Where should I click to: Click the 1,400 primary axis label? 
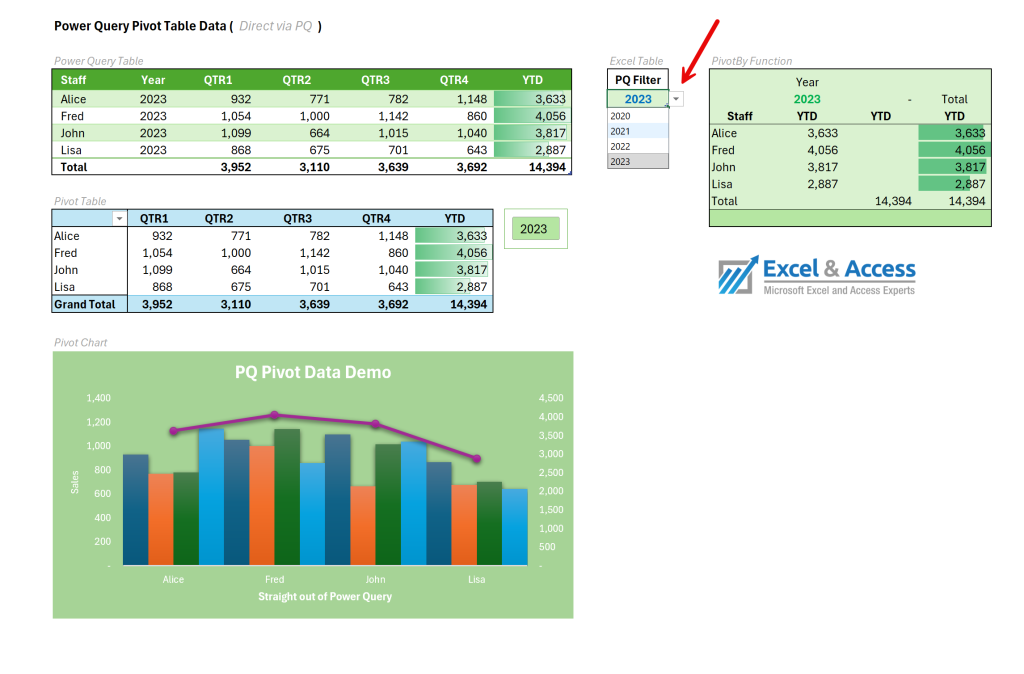pyautogui.click(x=99, y=398)
